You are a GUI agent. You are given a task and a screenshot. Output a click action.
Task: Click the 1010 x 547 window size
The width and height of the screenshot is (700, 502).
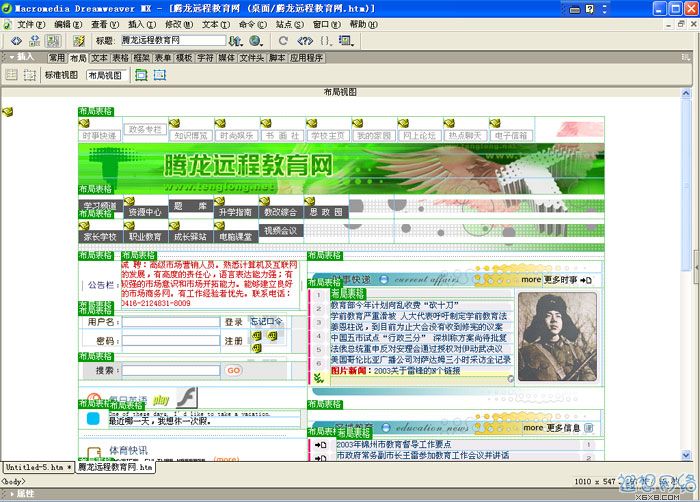click(595, 481)
